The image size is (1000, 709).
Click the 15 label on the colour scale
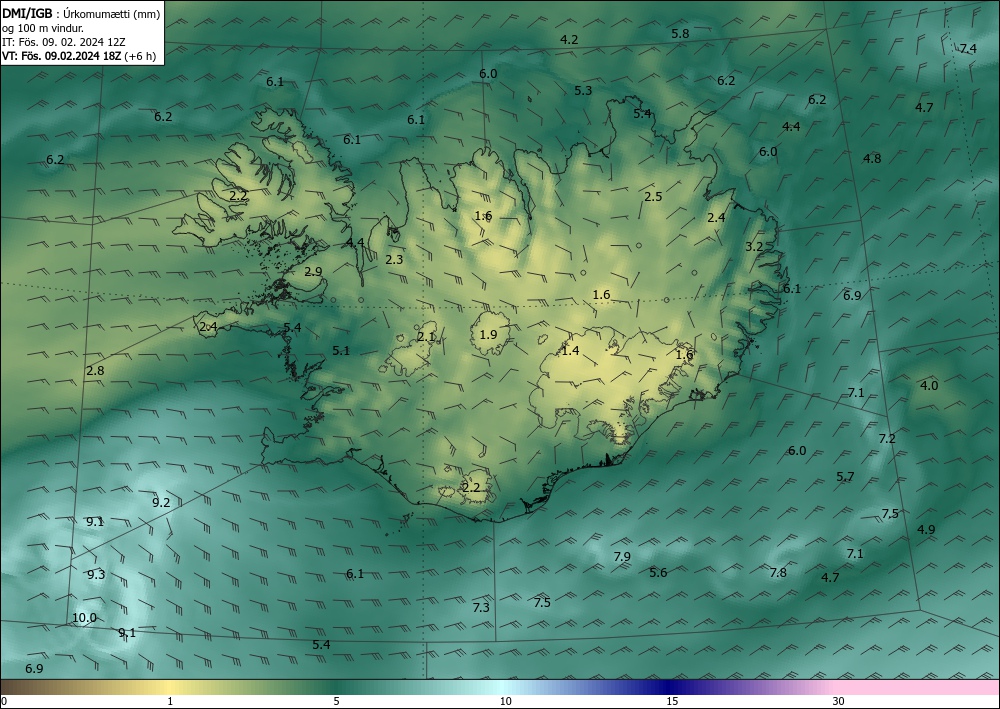coord(672,701)
